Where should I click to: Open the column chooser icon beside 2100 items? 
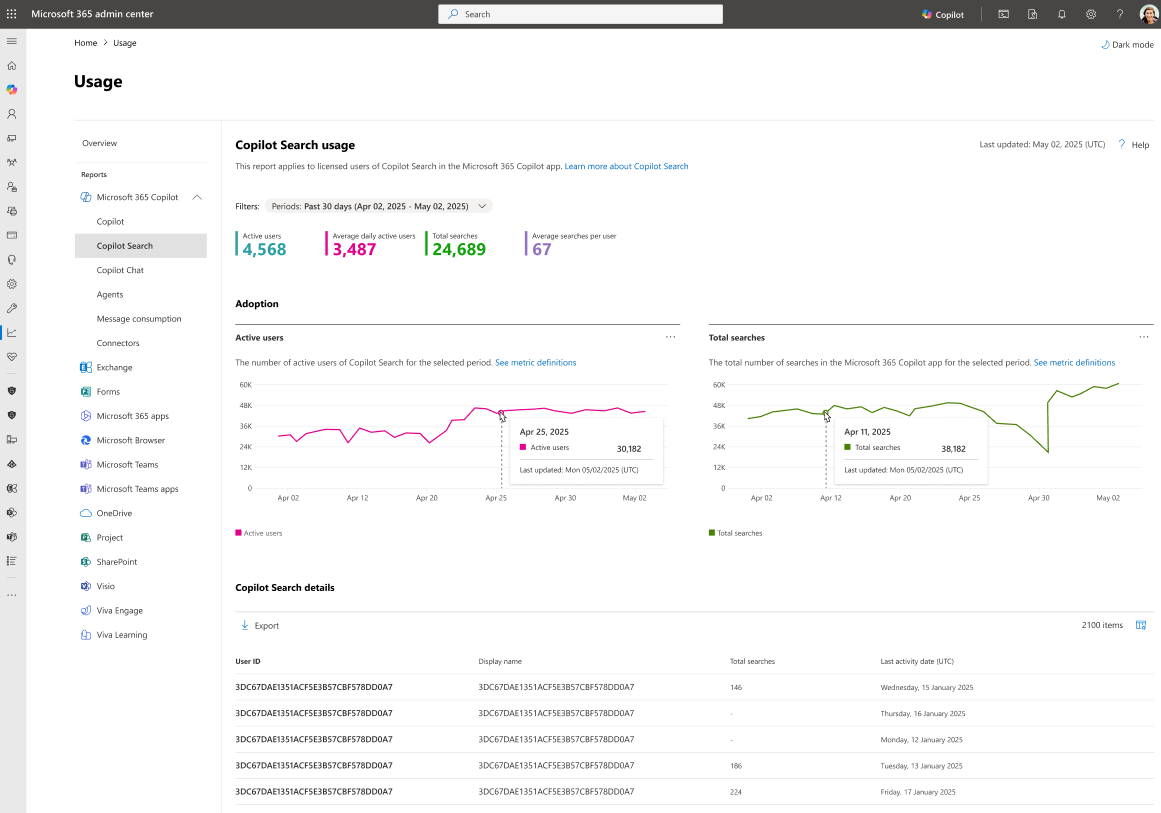(x=1141, y=625)
